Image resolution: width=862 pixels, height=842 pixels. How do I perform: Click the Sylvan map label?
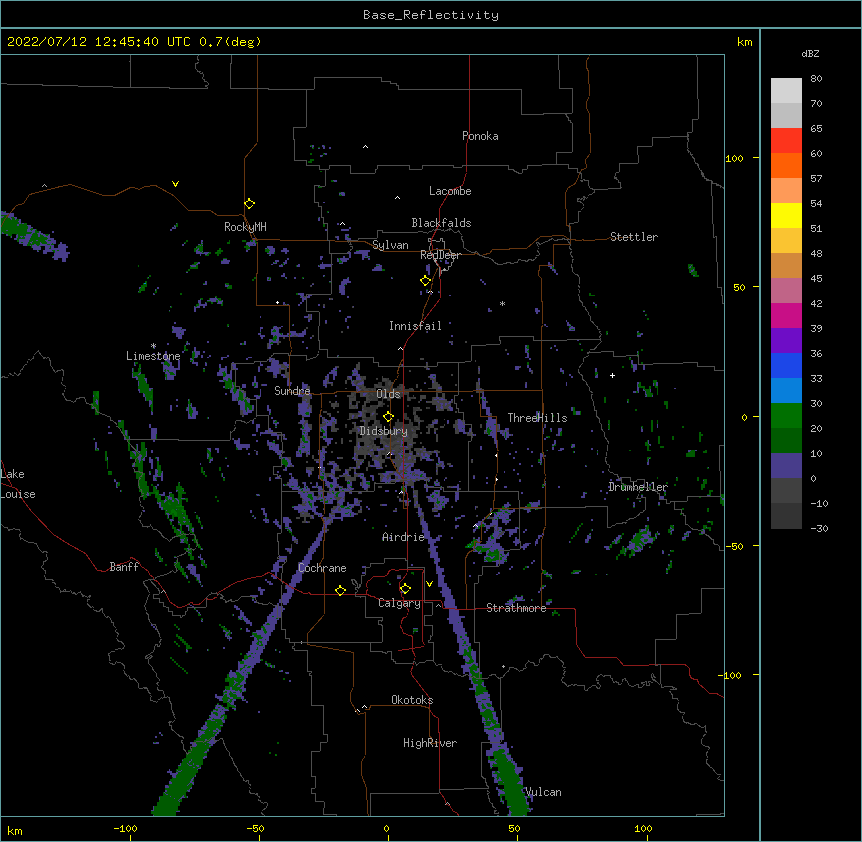[390, 245]
